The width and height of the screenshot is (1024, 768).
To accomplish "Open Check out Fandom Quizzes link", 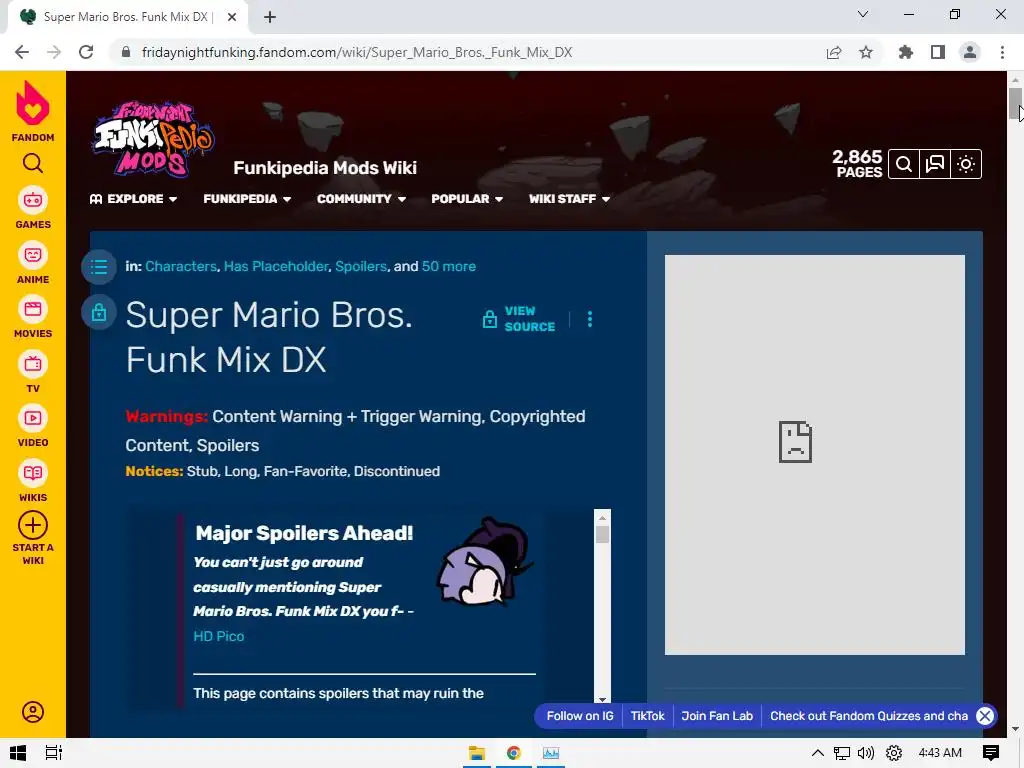I will tap(869, 716).
